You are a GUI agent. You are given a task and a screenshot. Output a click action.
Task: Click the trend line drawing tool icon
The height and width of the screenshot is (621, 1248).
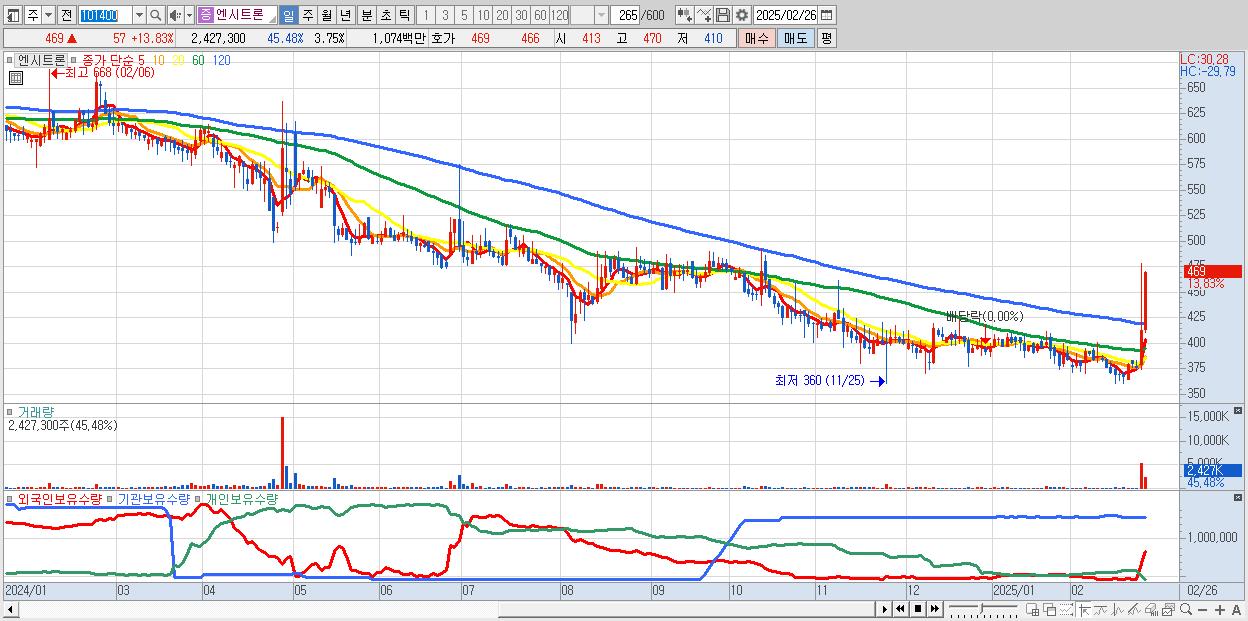(1134, 609)
